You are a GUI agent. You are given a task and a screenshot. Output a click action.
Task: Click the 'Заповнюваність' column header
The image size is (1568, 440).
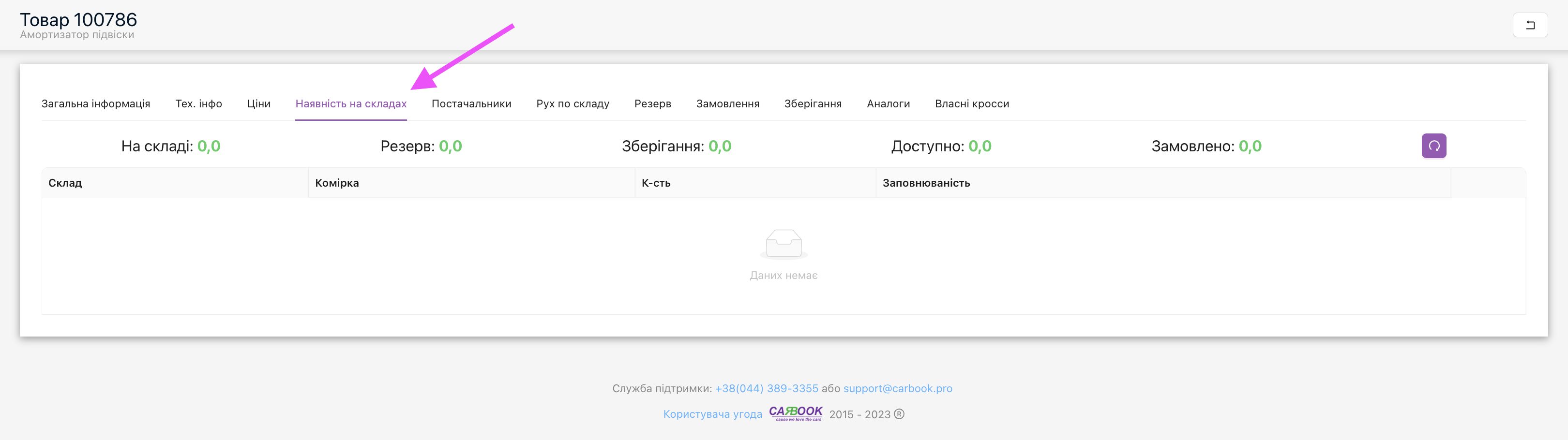[926, 183]
